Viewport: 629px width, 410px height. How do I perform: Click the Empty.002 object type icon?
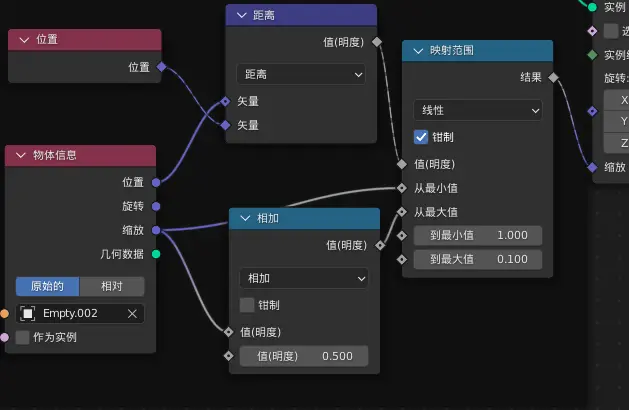(28, 313)
